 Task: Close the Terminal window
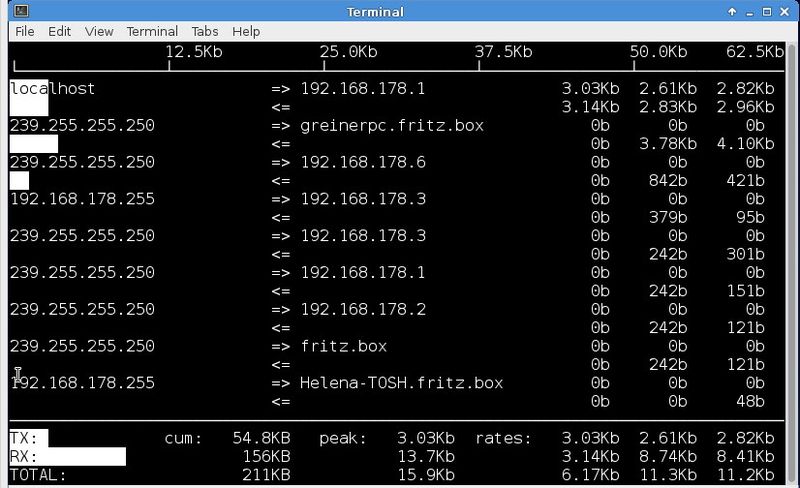785,12
